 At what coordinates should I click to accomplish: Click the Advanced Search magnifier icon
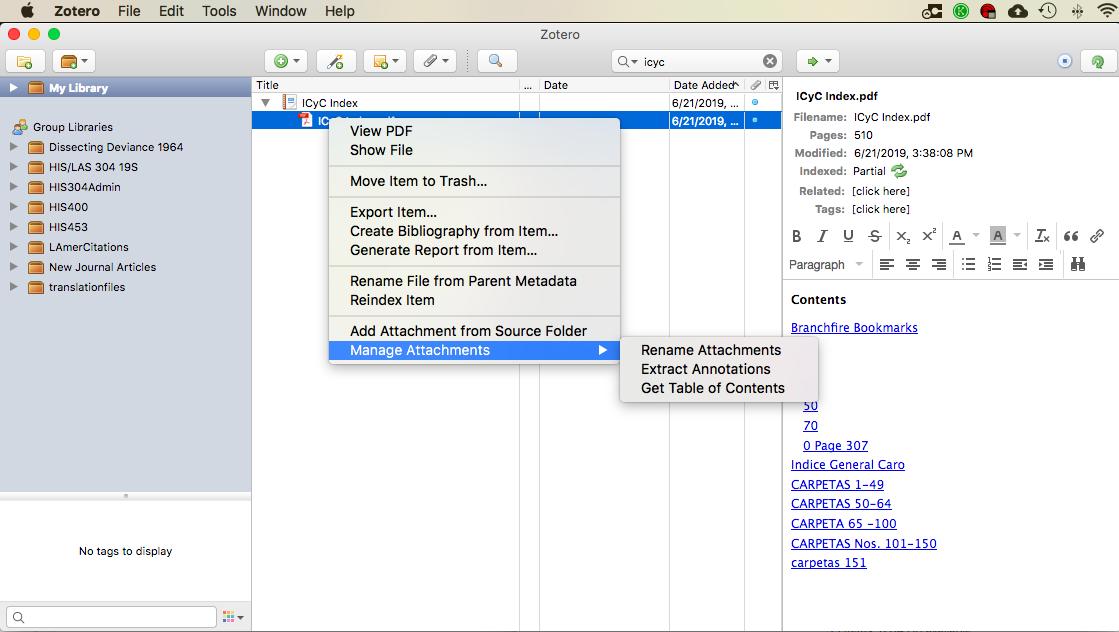tap(495, 61)
